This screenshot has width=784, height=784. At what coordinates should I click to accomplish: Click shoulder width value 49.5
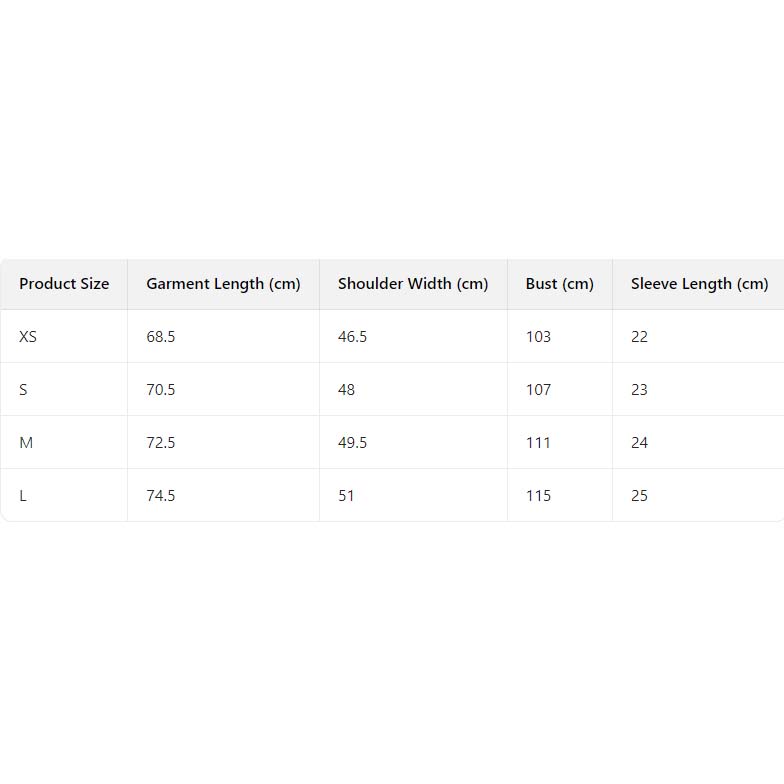[x=352, y=443]
